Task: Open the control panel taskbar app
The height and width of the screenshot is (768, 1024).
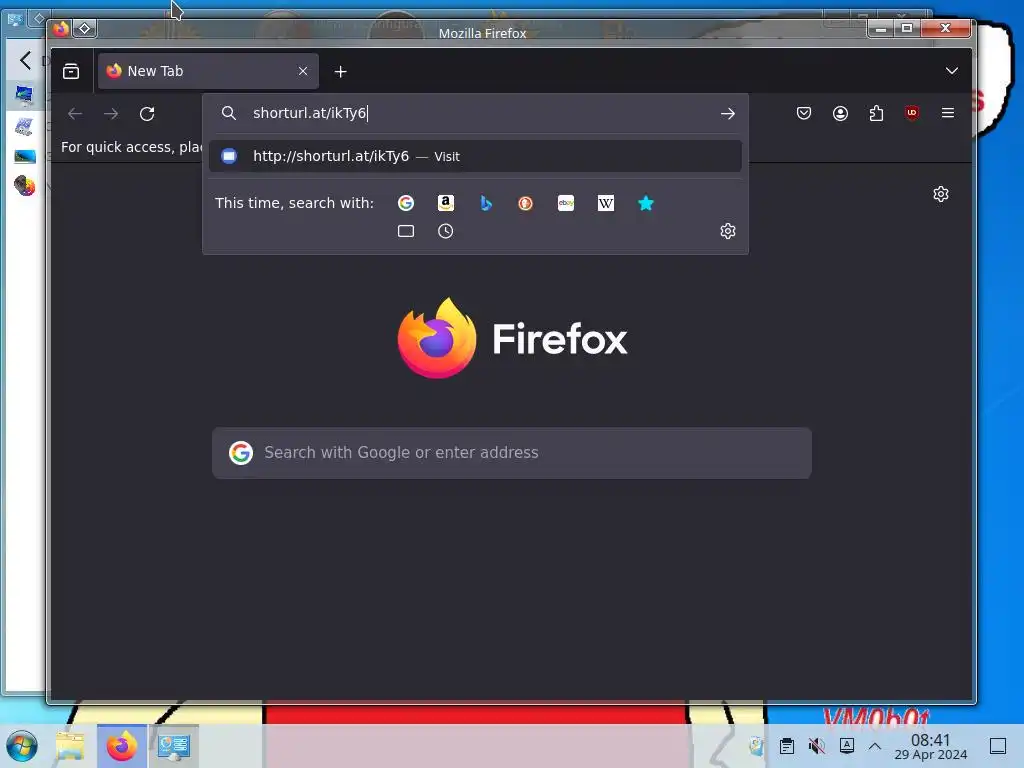Action: point(174,746)
